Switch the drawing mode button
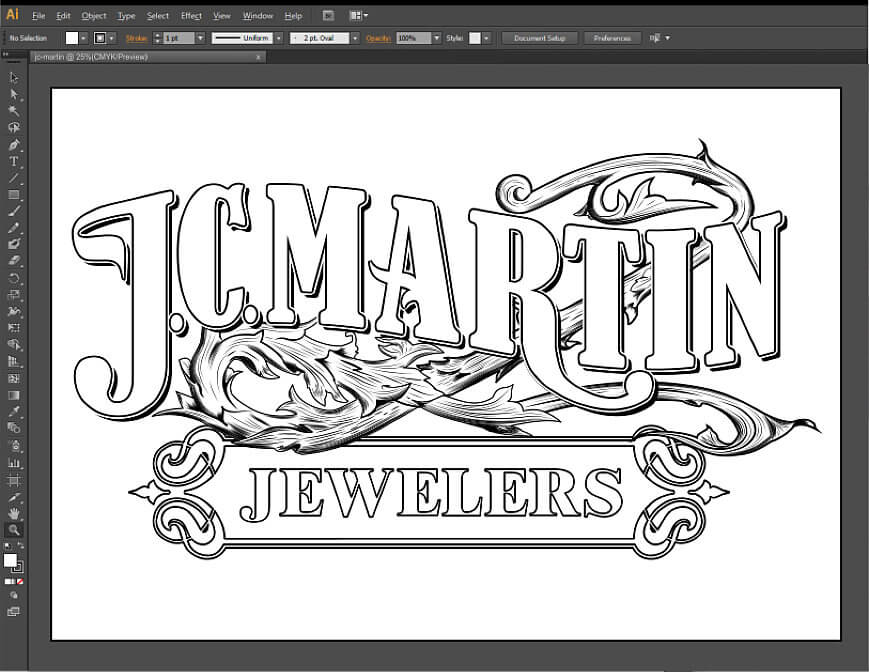 click(x=14, y=596)
